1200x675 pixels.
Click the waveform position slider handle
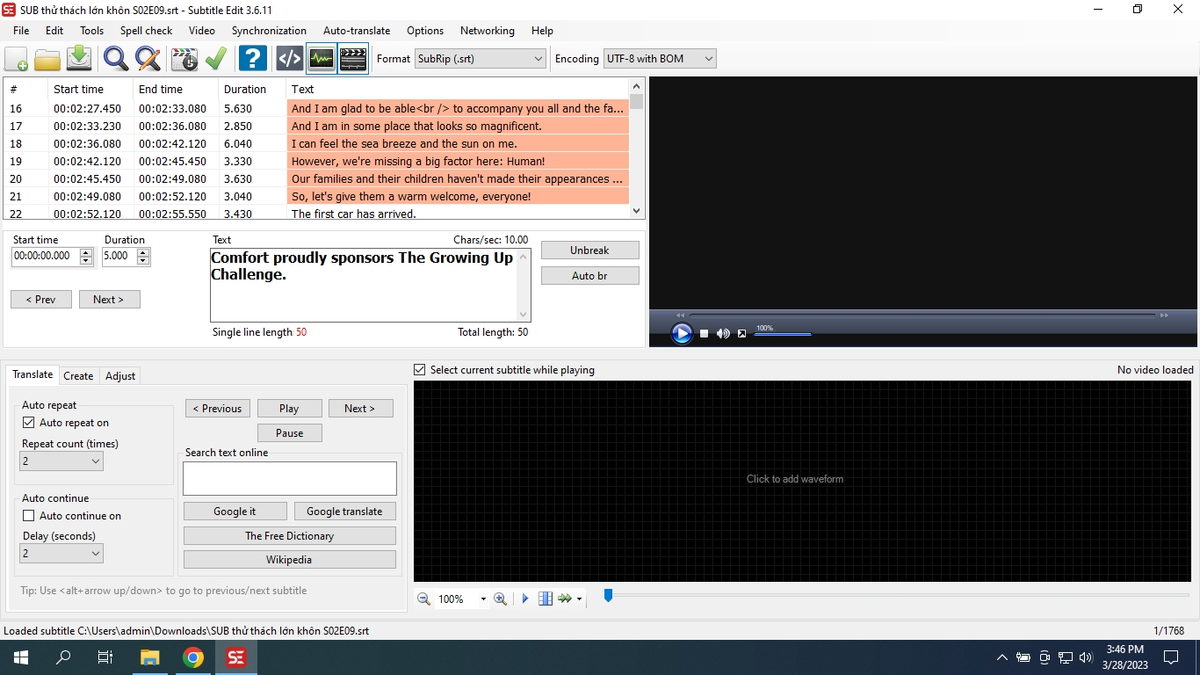point(607,597)
